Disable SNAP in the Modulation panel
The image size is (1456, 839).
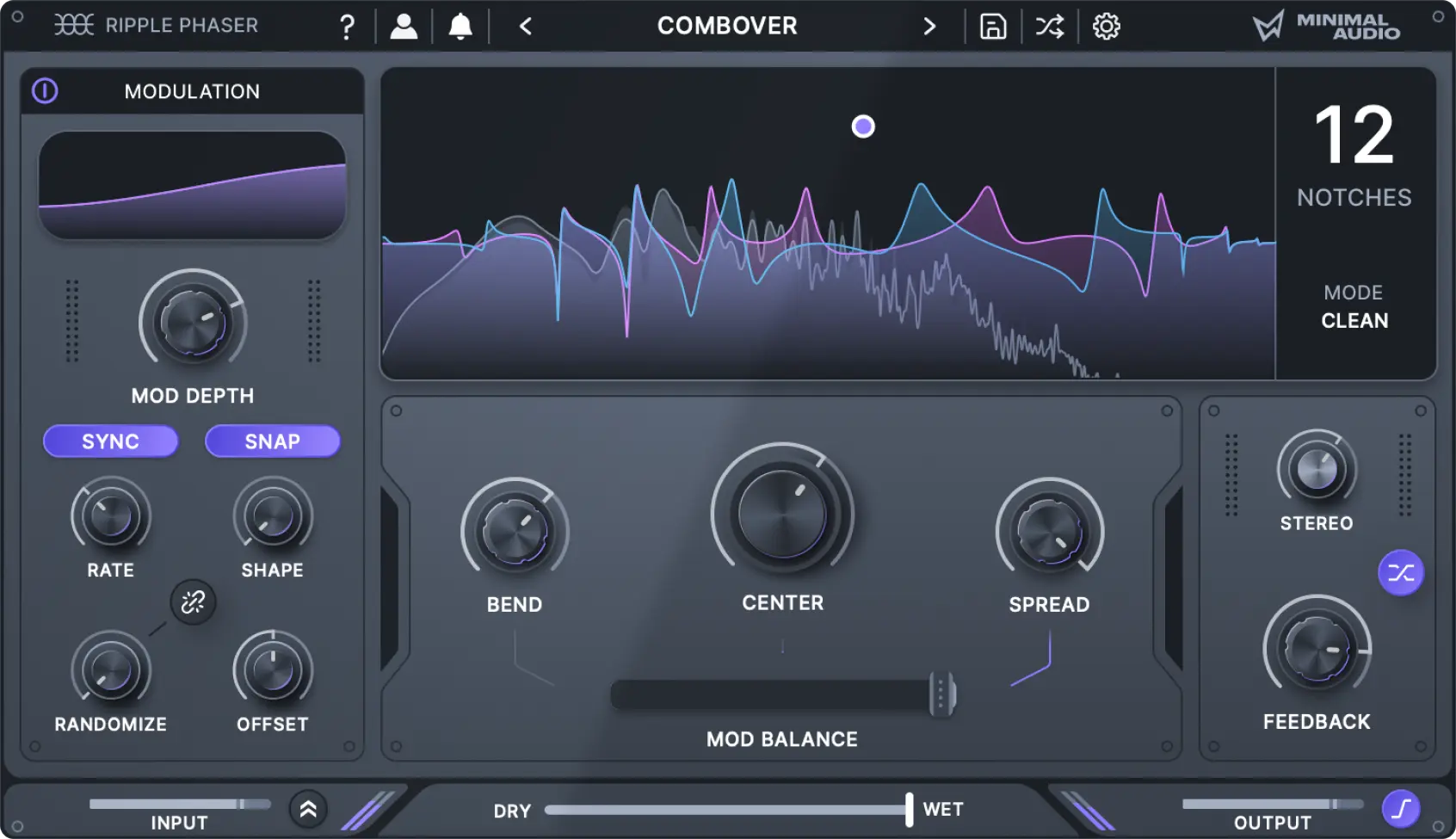coord(273,441)
